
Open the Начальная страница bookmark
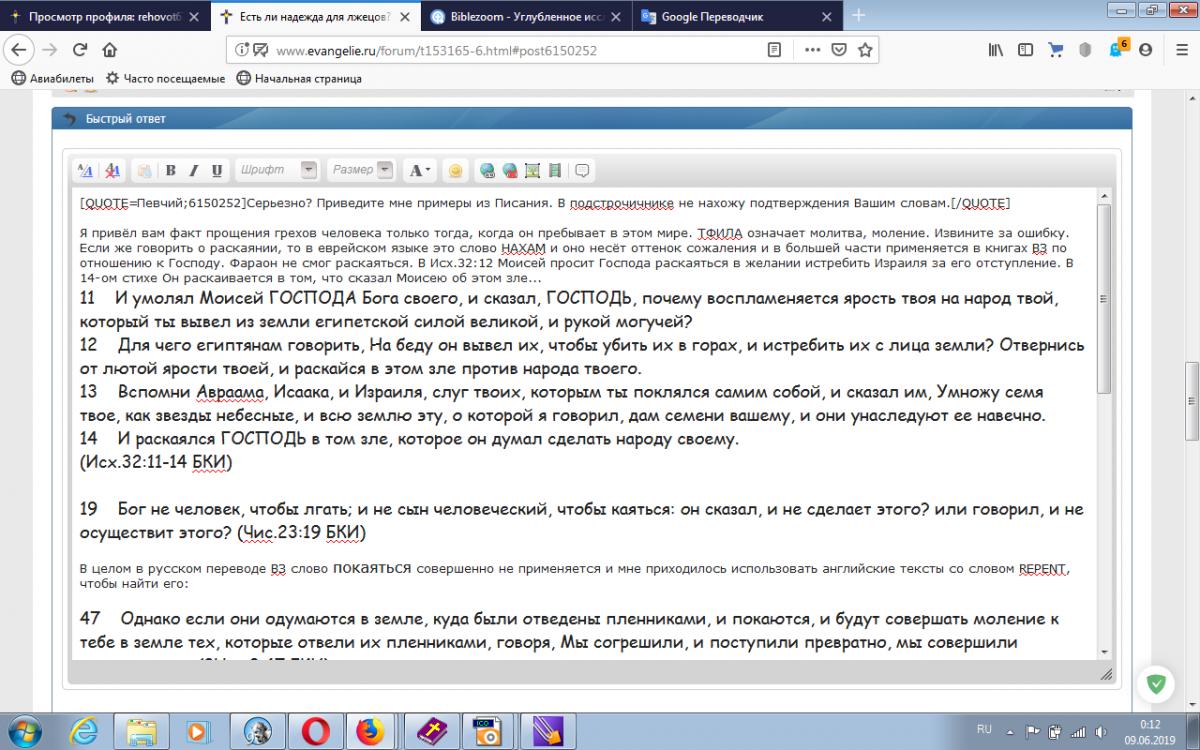point(299,78)
